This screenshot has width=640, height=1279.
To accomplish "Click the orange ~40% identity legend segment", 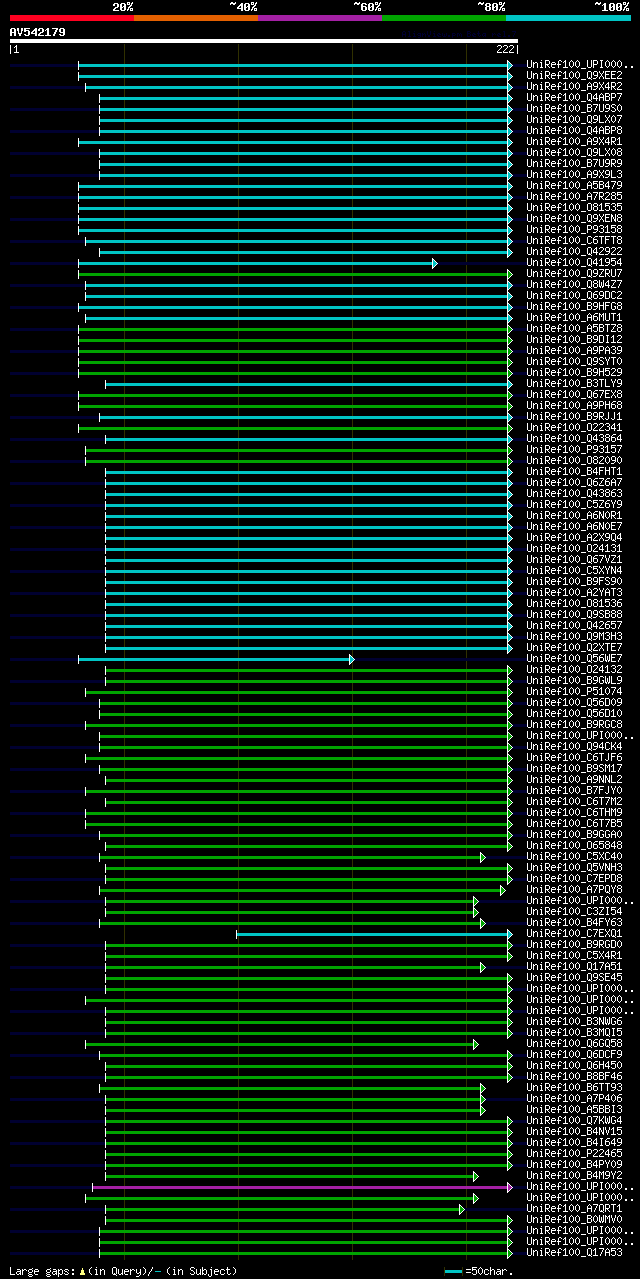I will coord(196,17).
